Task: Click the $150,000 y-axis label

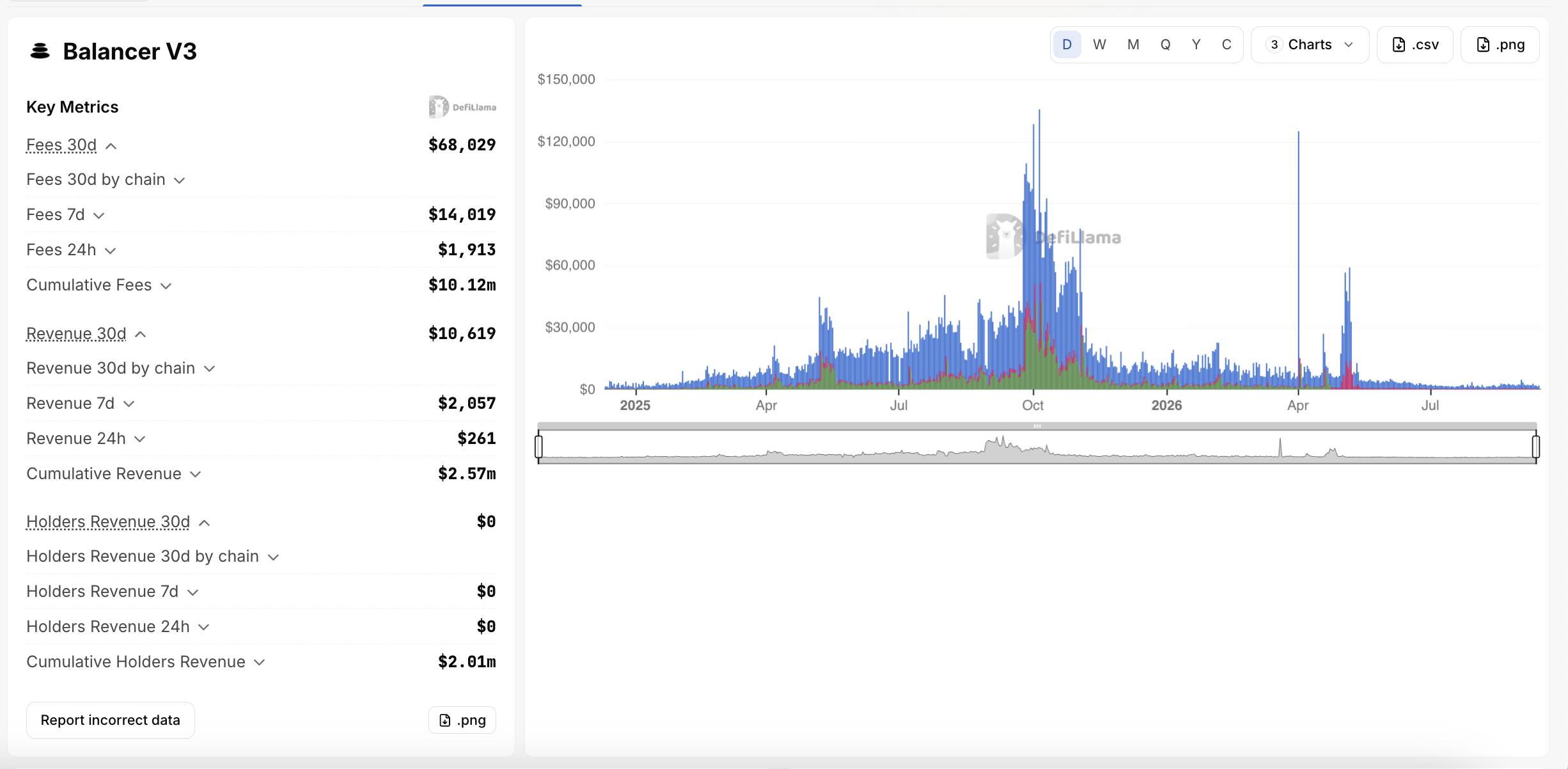Action: (x=566, y=79)
